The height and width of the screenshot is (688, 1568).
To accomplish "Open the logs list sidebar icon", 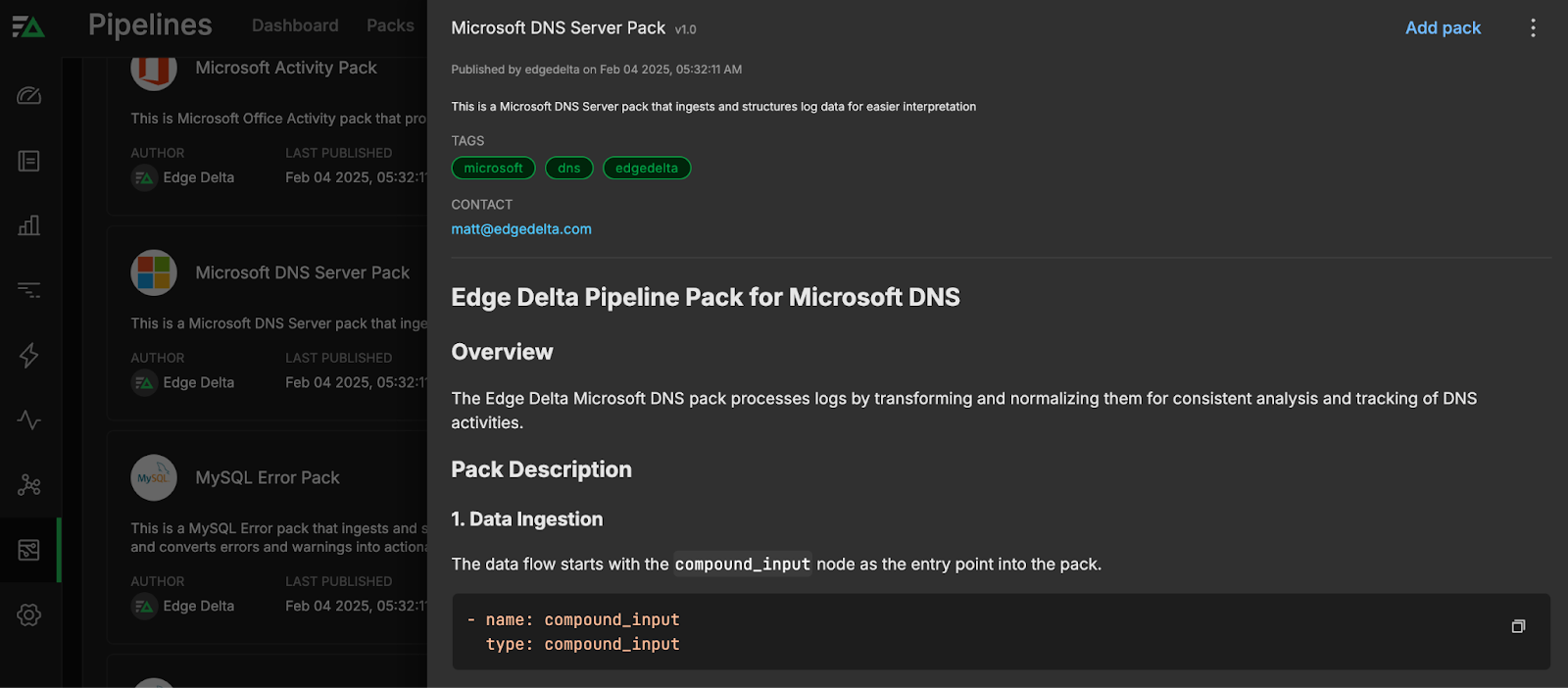I will [29, 161].
